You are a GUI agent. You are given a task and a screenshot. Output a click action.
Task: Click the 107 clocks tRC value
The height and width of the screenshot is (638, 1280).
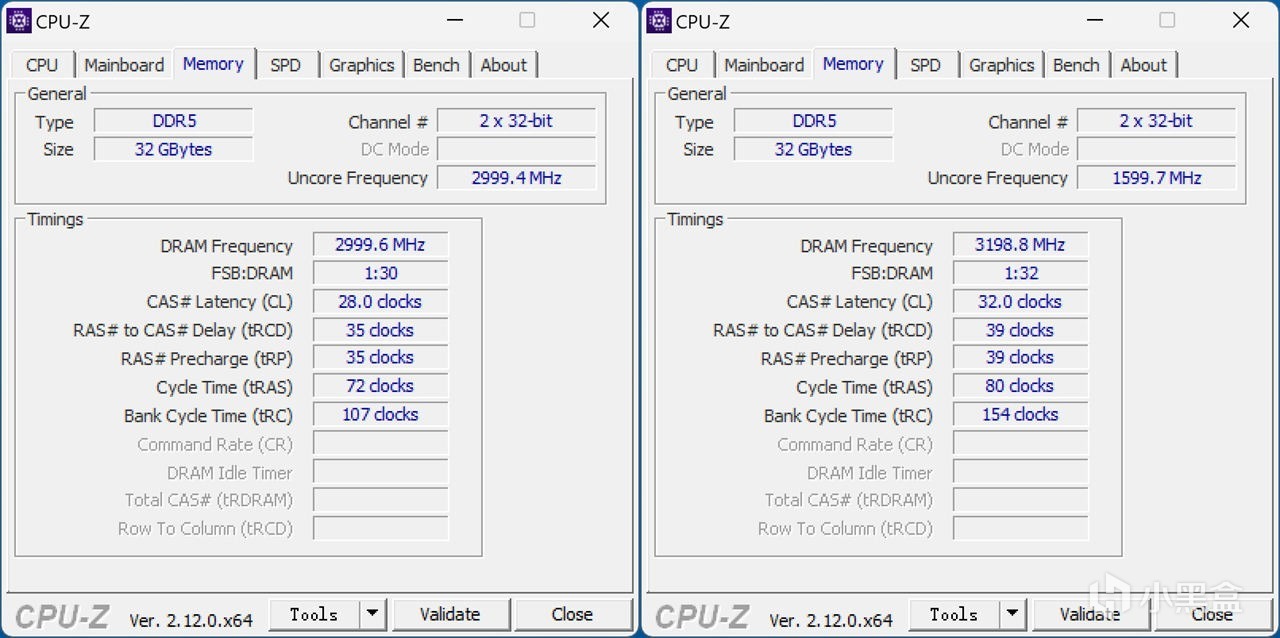point(380,414)
